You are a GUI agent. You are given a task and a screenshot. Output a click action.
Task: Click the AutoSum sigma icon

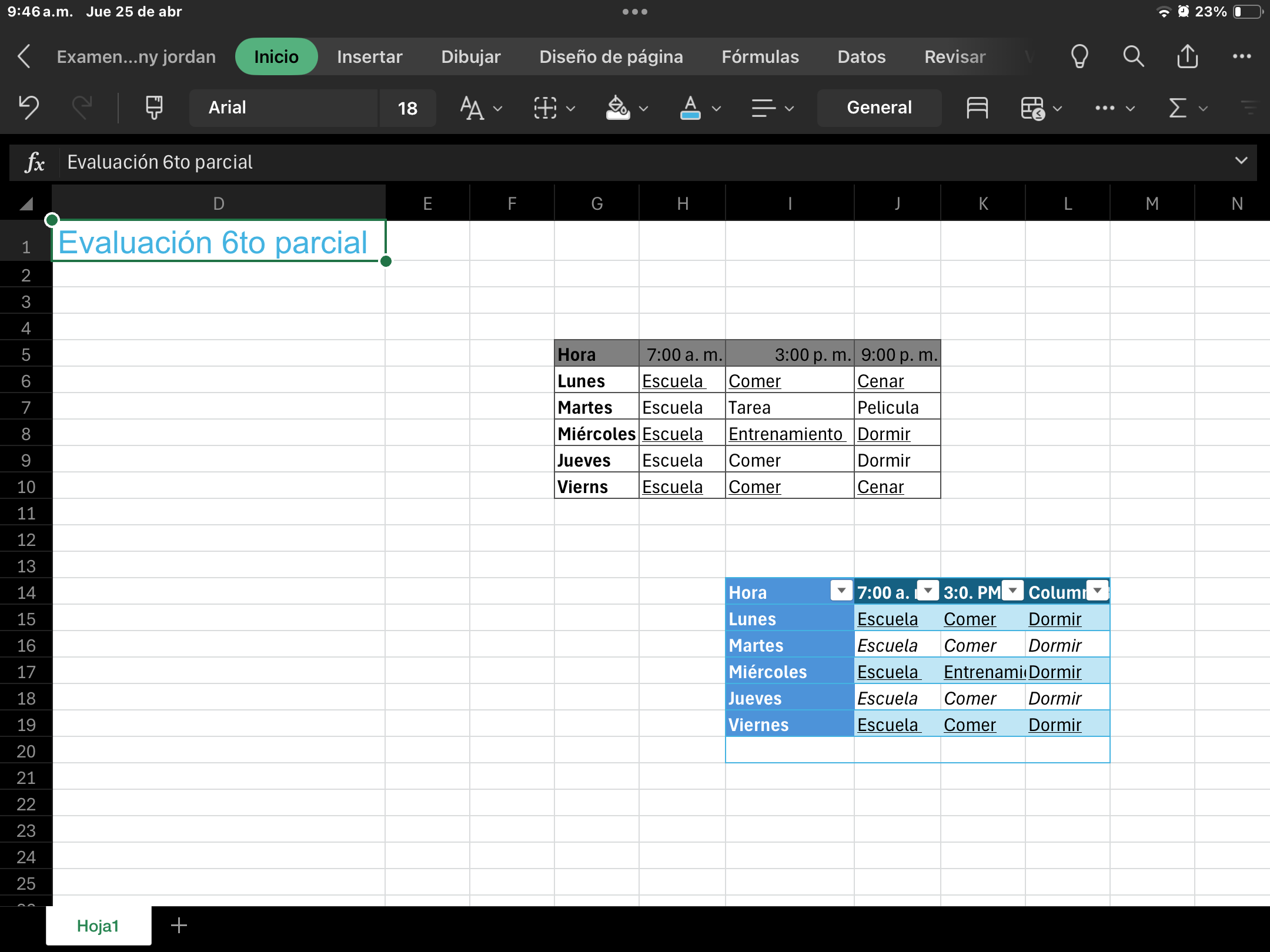click(x=1178, y=108)
